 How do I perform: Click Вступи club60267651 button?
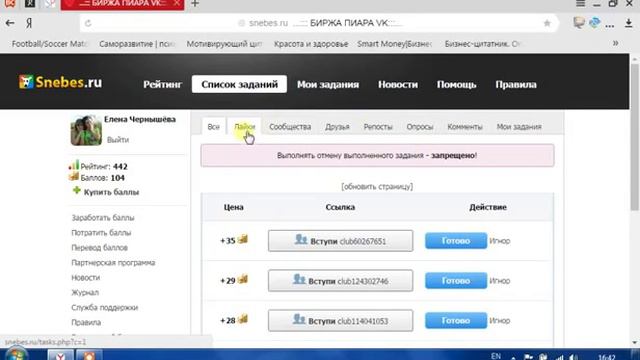[340, 241]
